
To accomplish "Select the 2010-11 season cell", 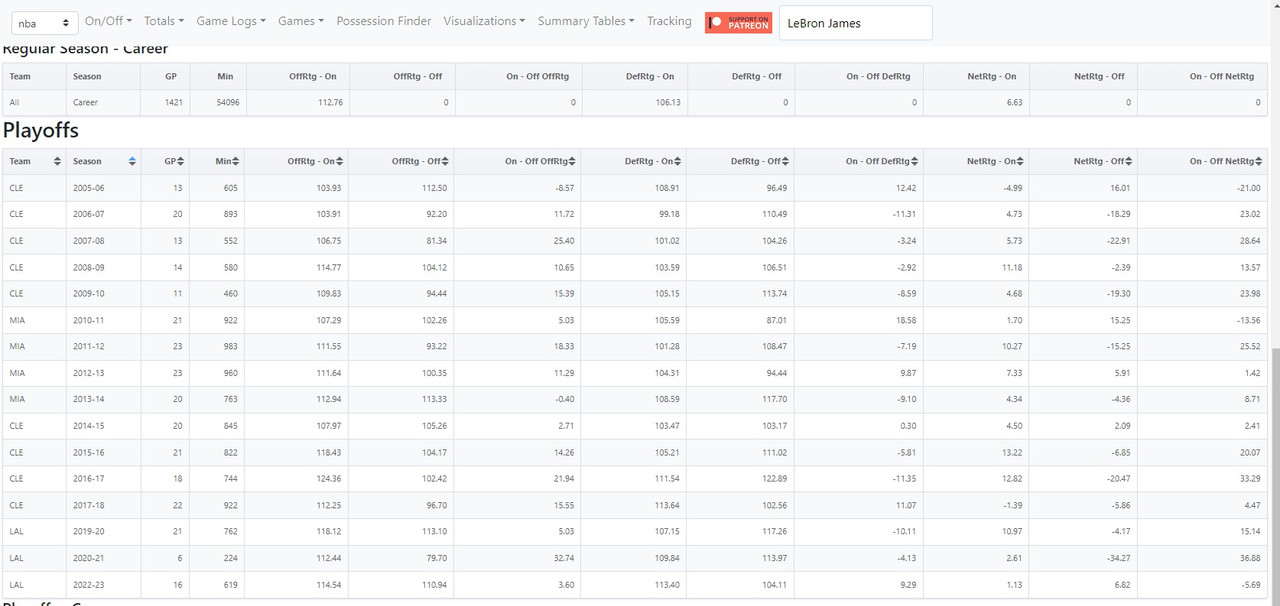I will pos(102,320).
